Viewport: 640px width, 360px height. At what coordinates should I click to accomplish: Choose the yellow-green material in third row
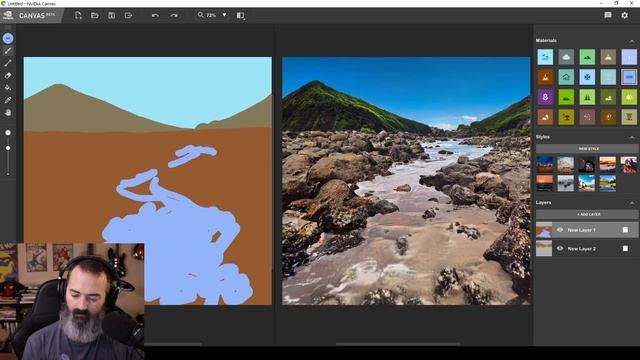point(629,97)
